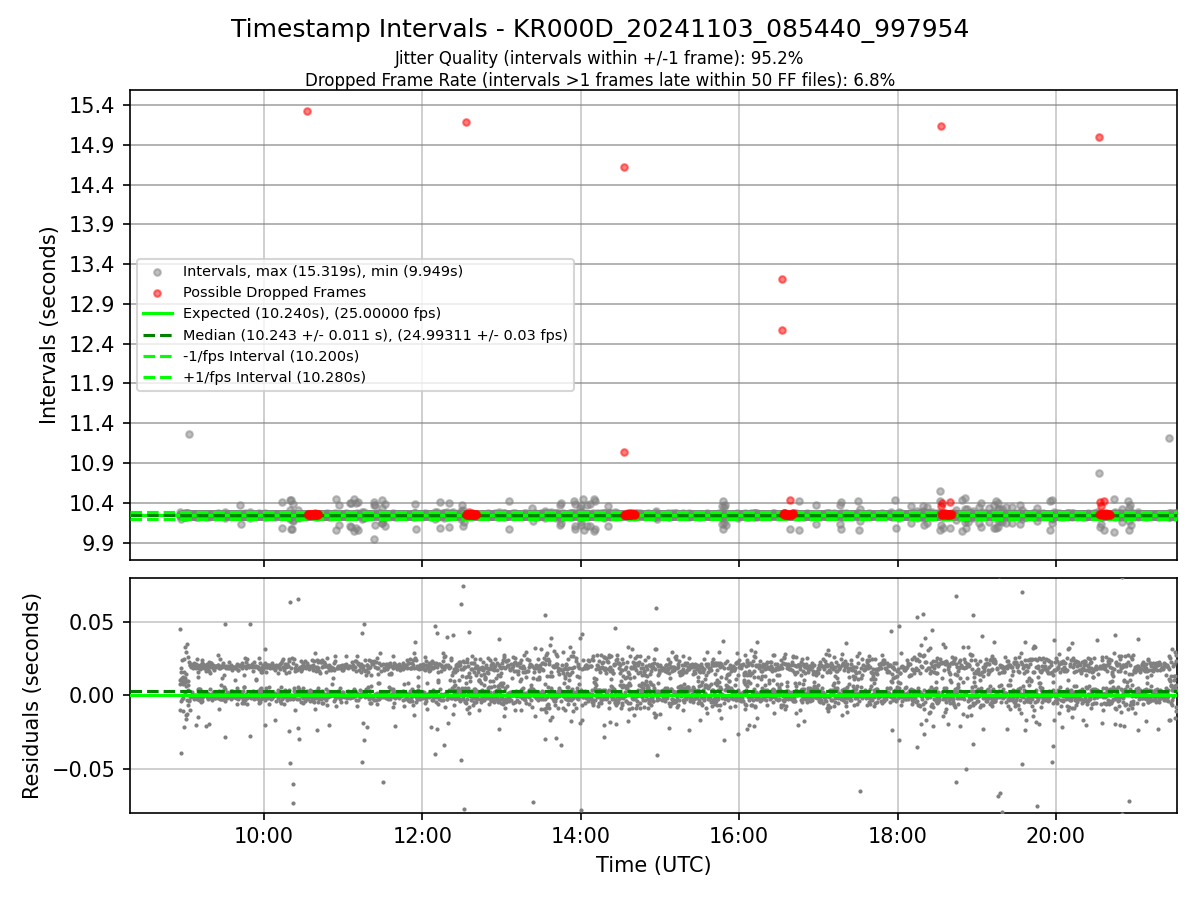Select the red point at 11.0s near 14:30

click(x=624, y=452)
